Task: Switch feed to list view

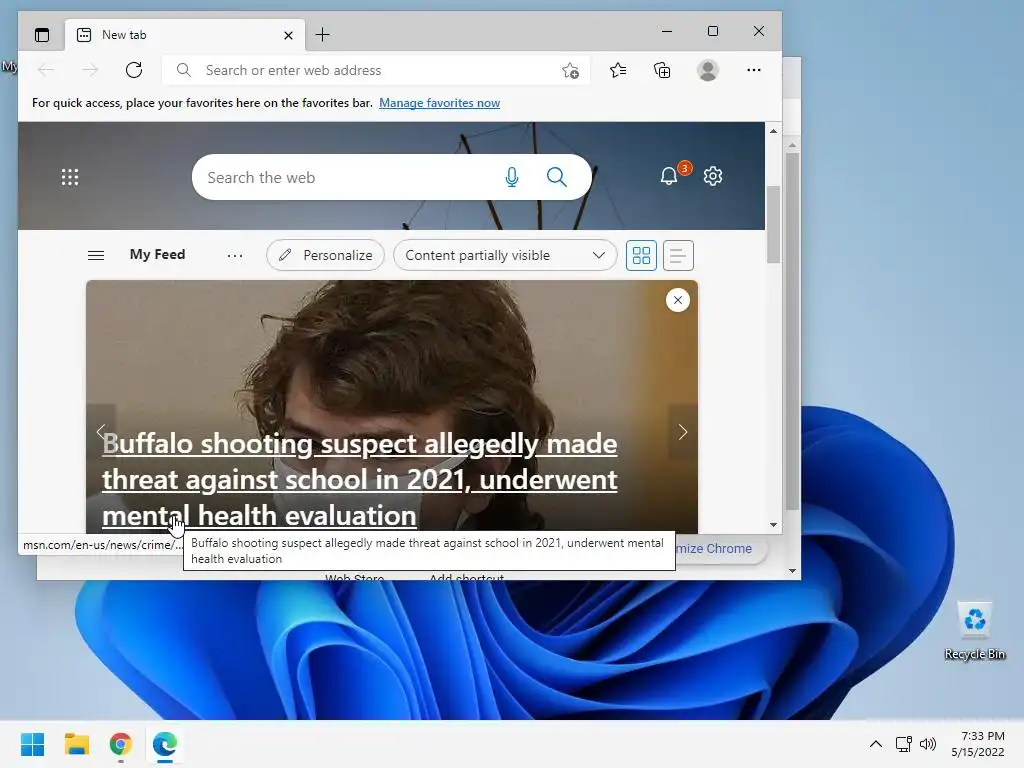Action: [678, 255]
